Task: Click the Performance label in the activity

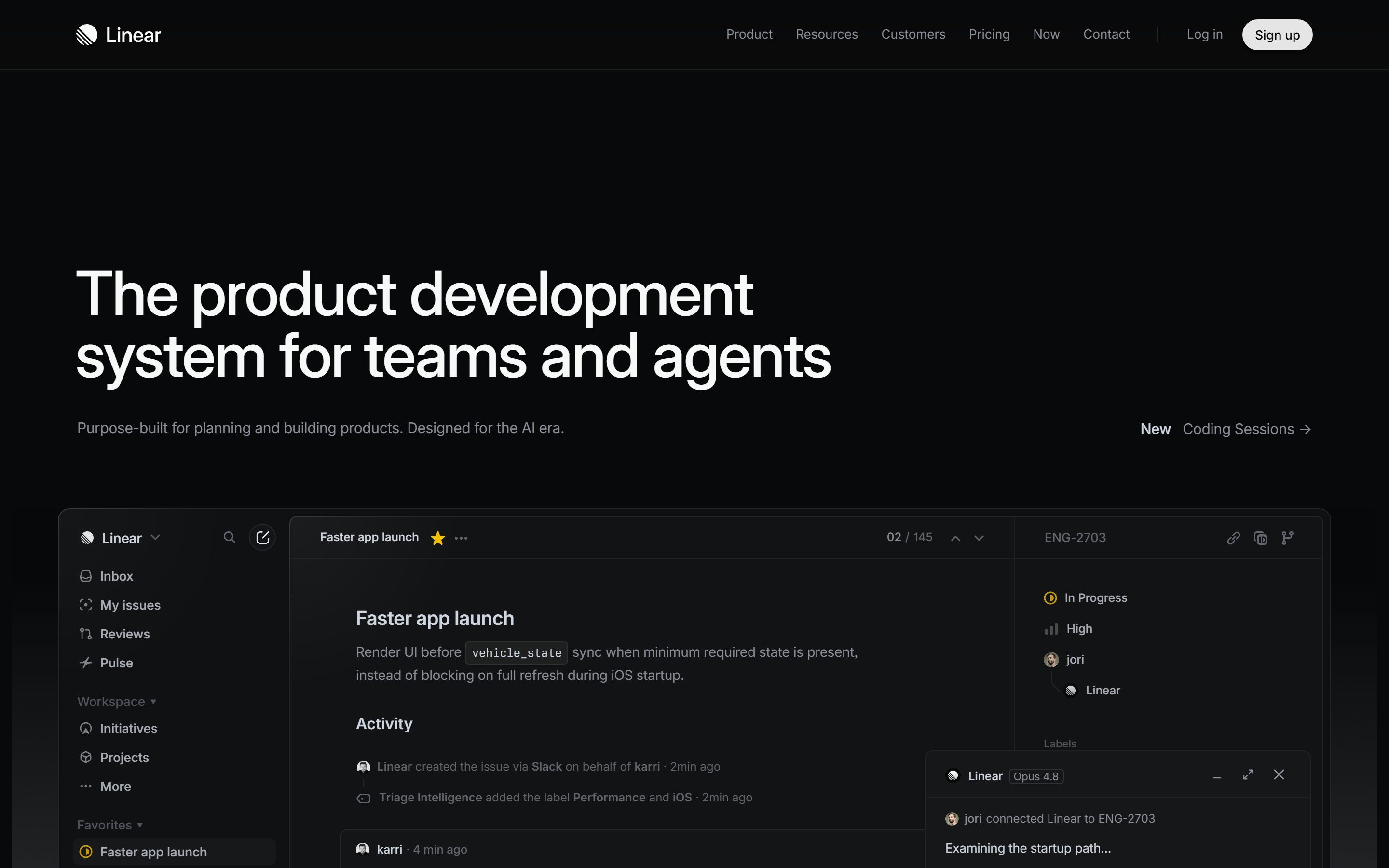Action: click(x=609, y=798)
